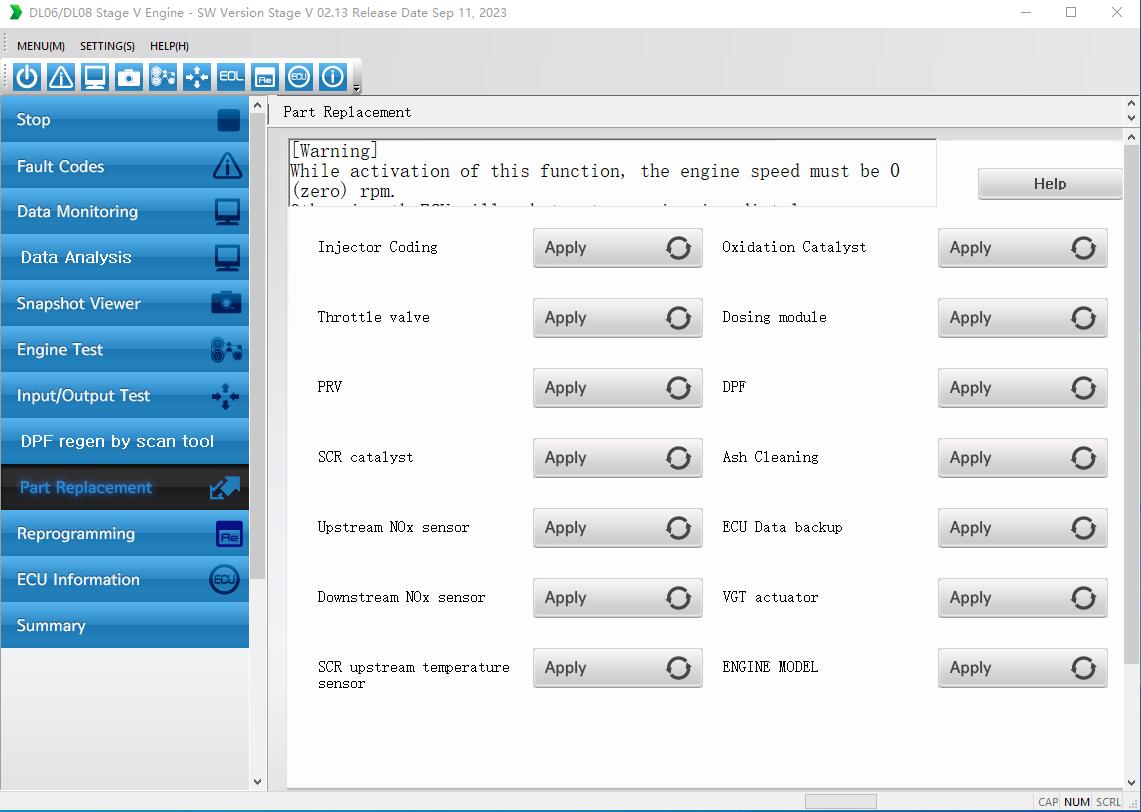
Task: Open fault codes warning-triangle toolbar icon
Action: (x=61, y=76)
